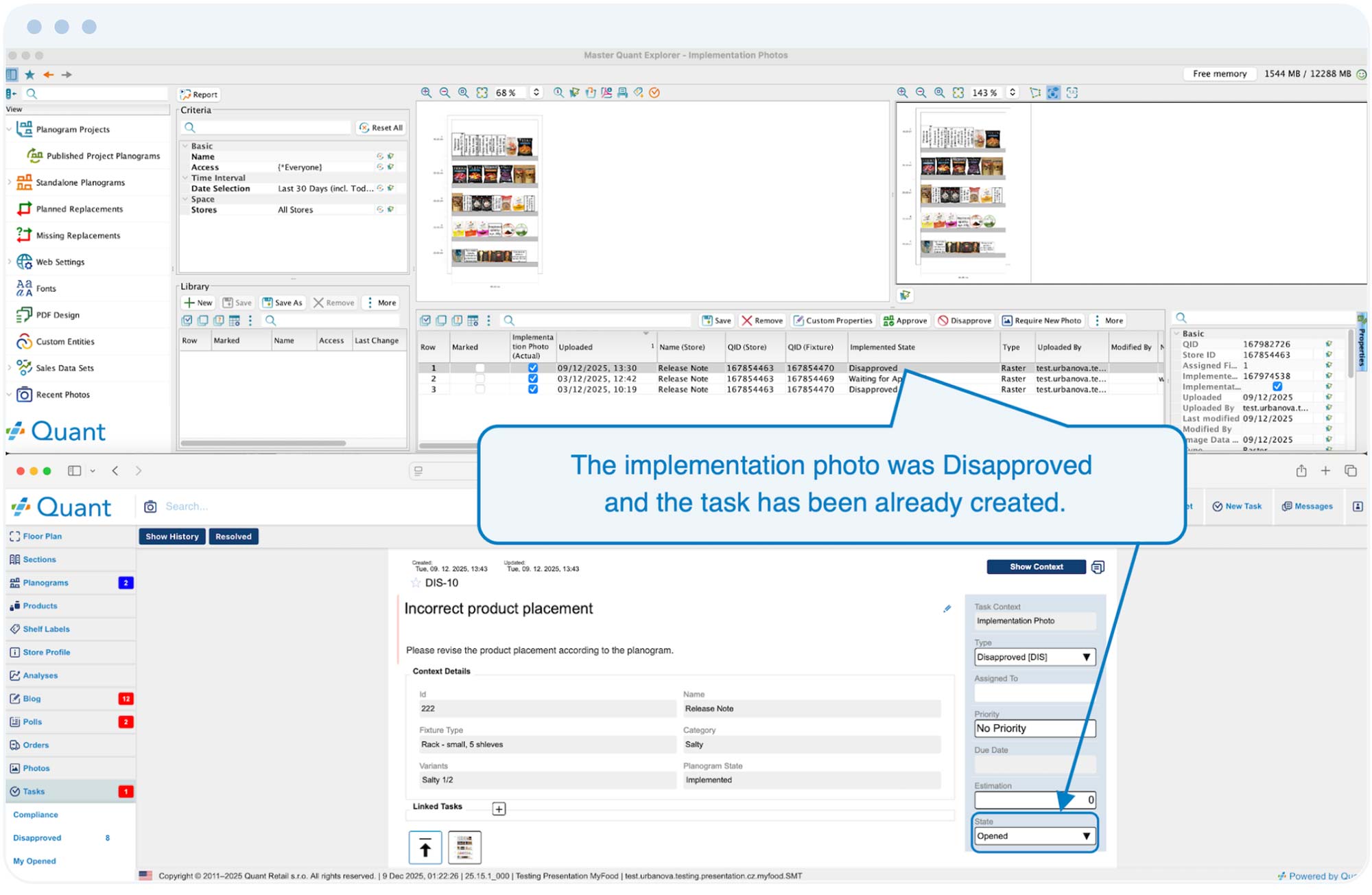Click the plus icon beside Linked Tasks
1372x895 pixels.
click(x=499, y=809)
